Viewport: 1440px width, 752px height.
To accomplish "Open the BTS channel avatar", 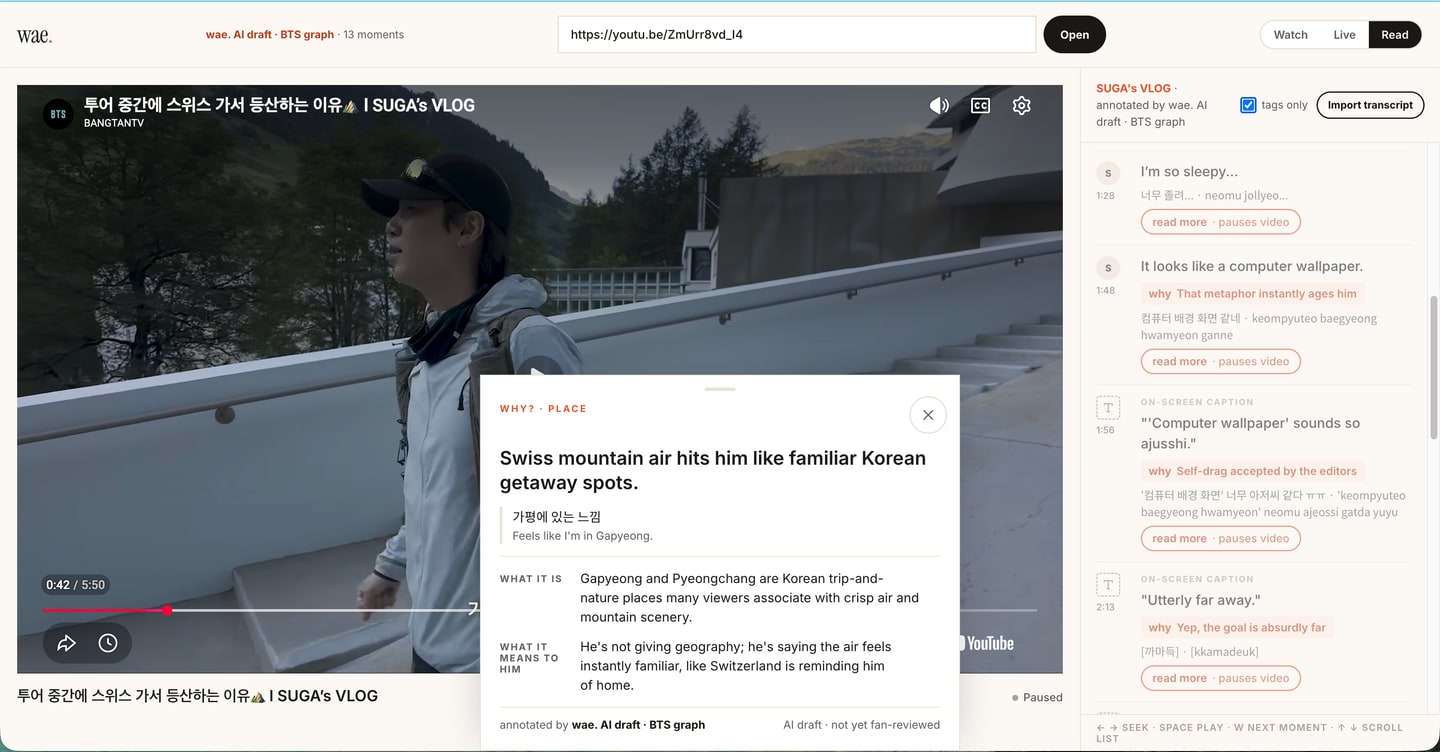I will click(58, 114).
